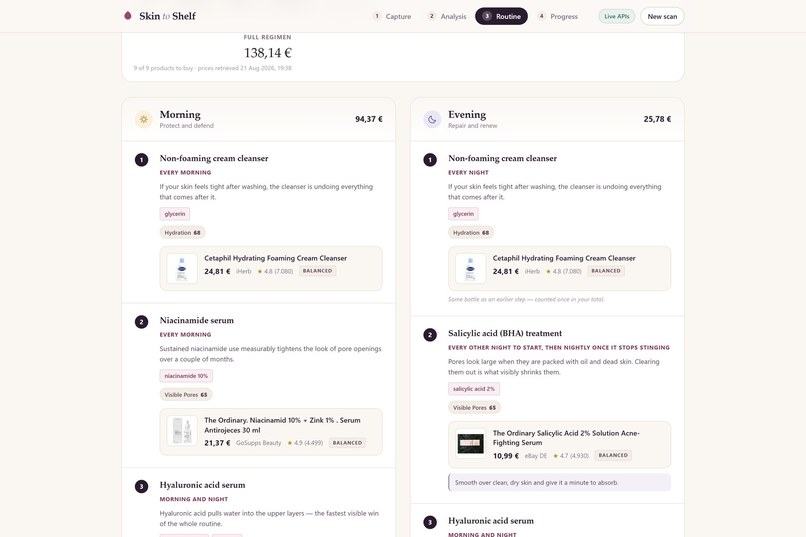The width and height of the screenshot is (806, 537).
Task: Open the morning Cetaphil cleanser product thumbnail
Action: [x=182, y=268]
